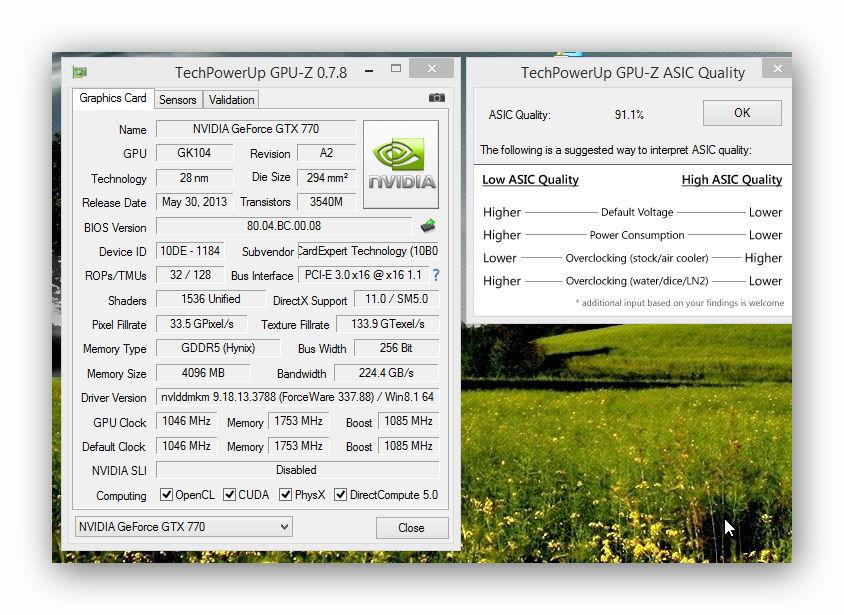Open the NVIDIA GeForce GTX 770 dropdown
This screenshot has height=615, width=844.
[x=184, y=526]
